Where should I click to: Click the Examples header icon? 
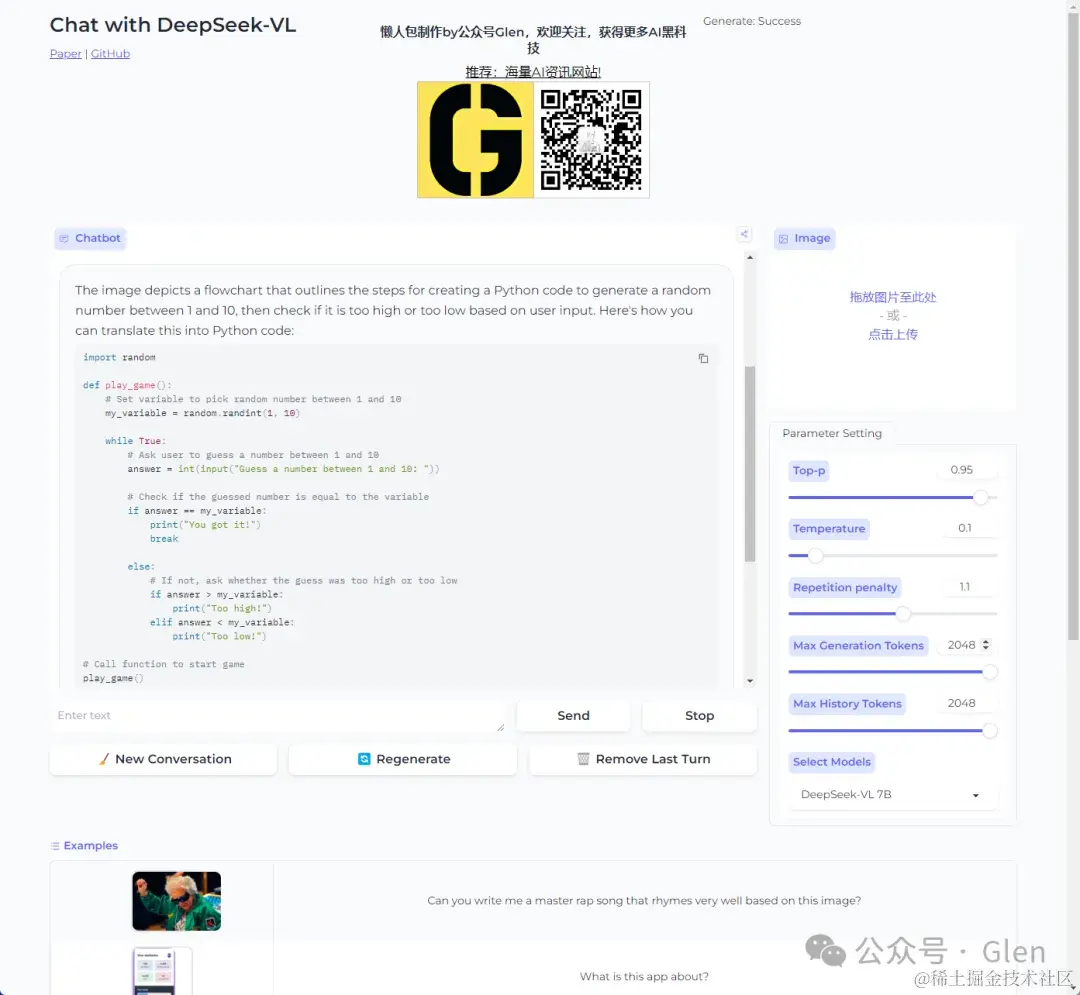point(55,846)
